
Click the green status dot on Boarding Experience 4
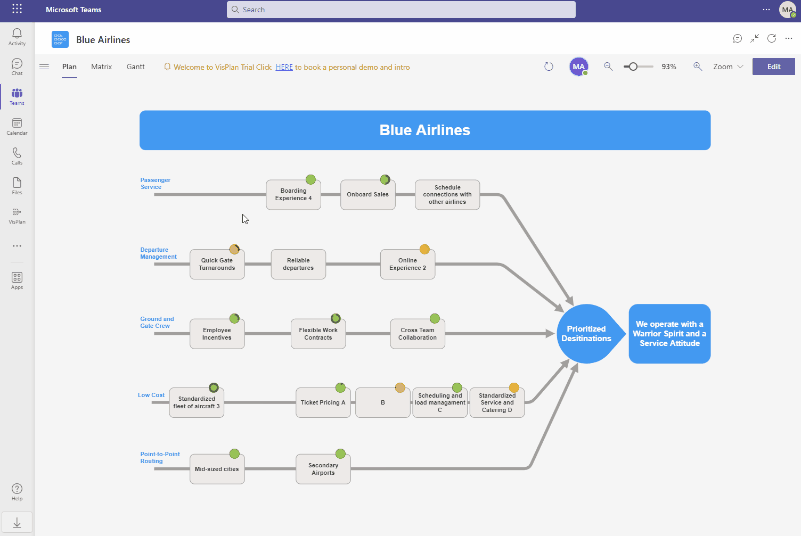point(311,179)
